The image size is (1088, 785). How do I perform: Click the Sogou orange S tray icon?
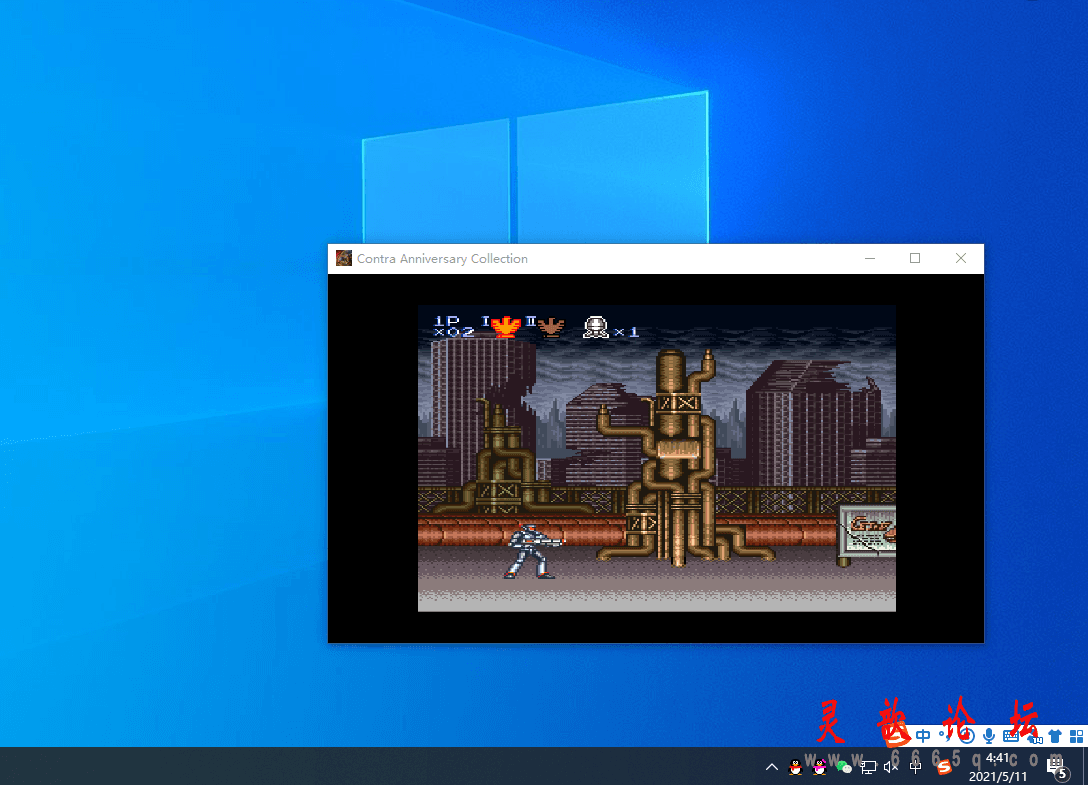(944, 767)
